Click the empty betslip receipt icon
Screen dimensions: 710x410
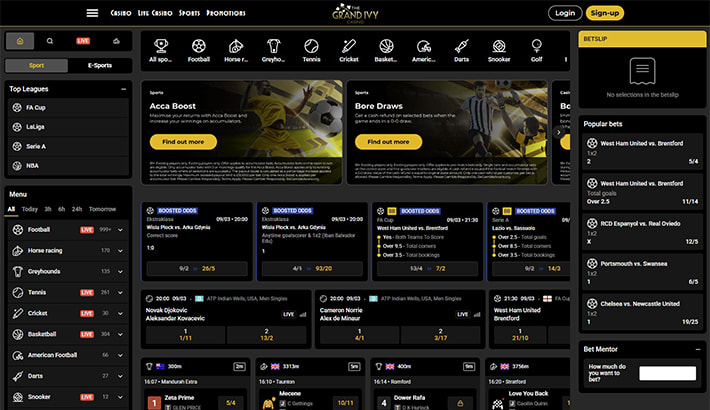(x=642, y=71)
